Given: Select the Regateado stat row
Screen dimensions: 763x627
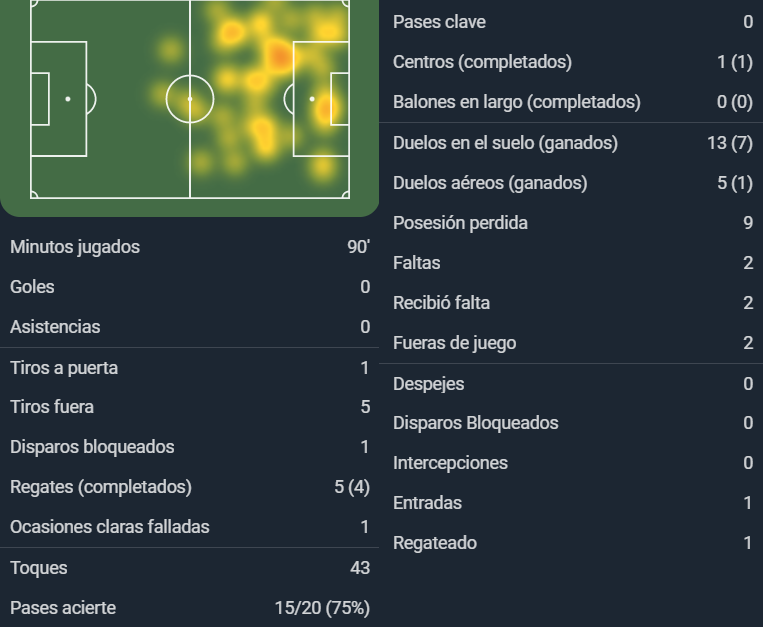Looking at the screenshot, I should tap(571, 543).
